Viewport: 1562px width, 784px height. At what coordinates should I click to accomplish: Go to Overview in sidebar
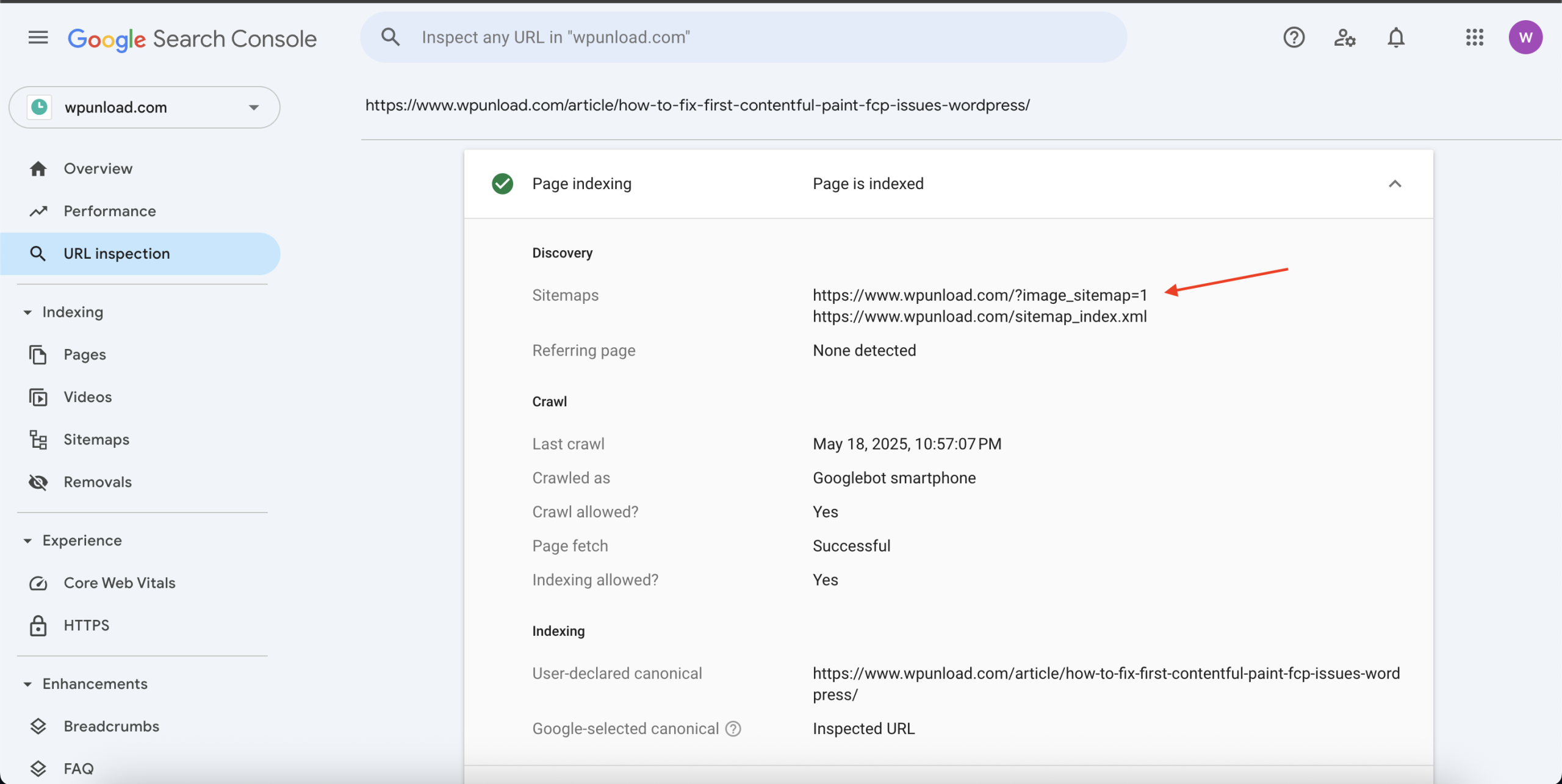tap(140, 168)
